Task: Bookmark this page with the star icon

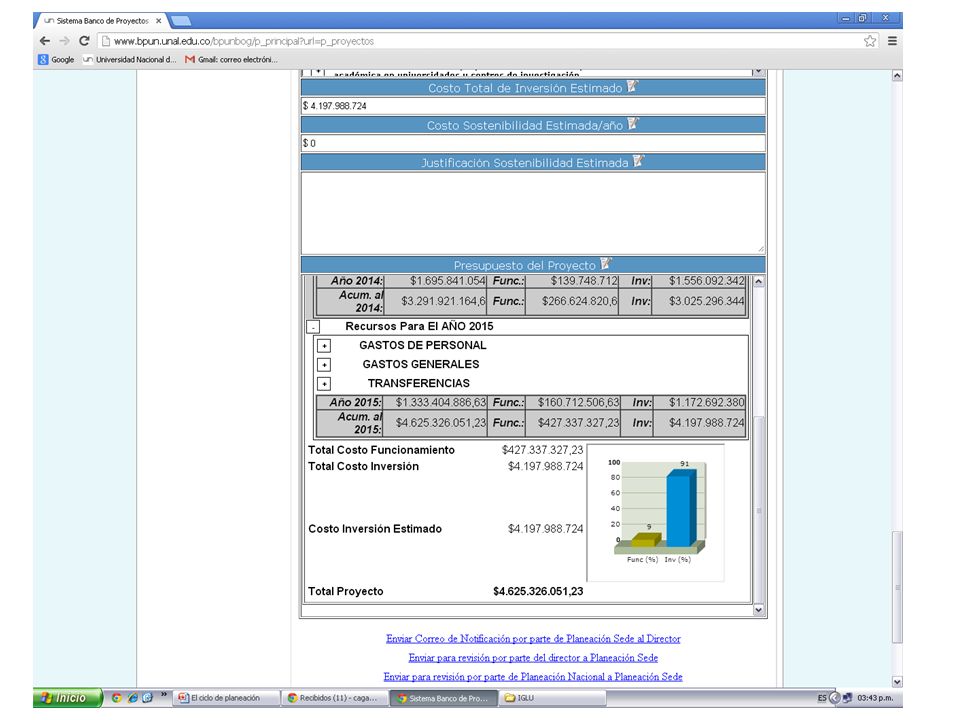Action: click(869, 41)
